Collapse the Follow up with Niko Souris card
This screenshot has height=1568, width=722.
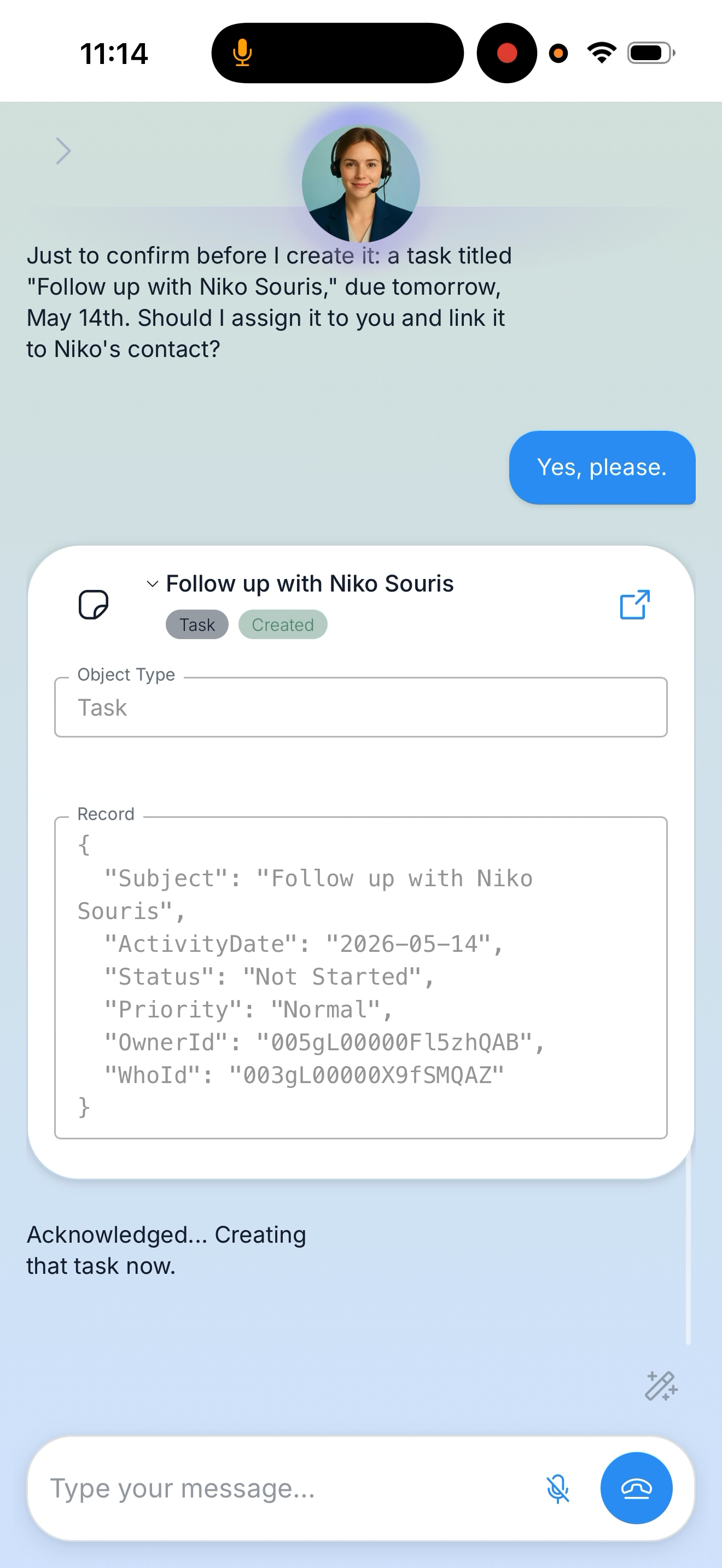tap(152, 584)
